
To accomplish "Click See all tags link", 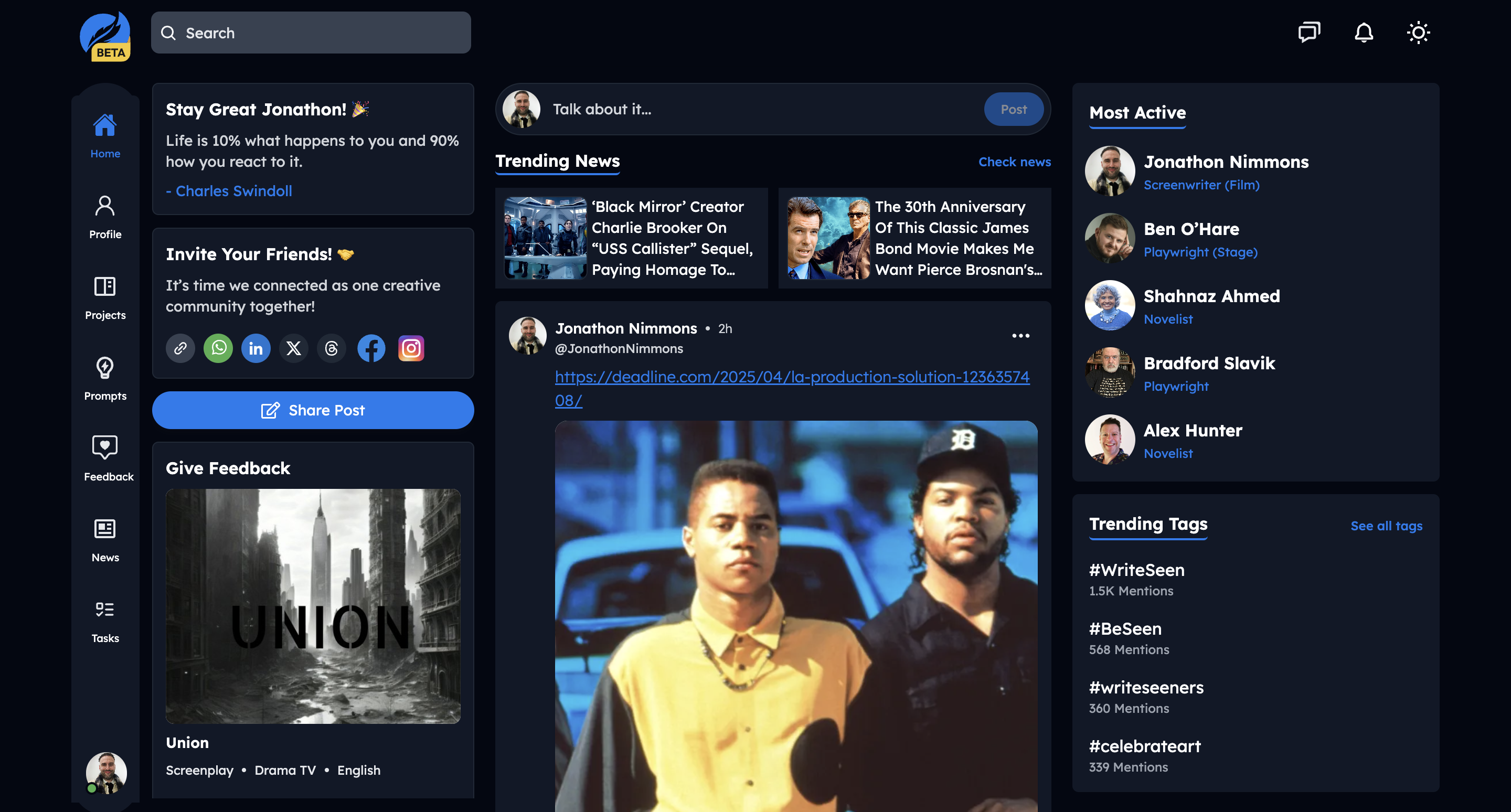I will coord(1386,525).
